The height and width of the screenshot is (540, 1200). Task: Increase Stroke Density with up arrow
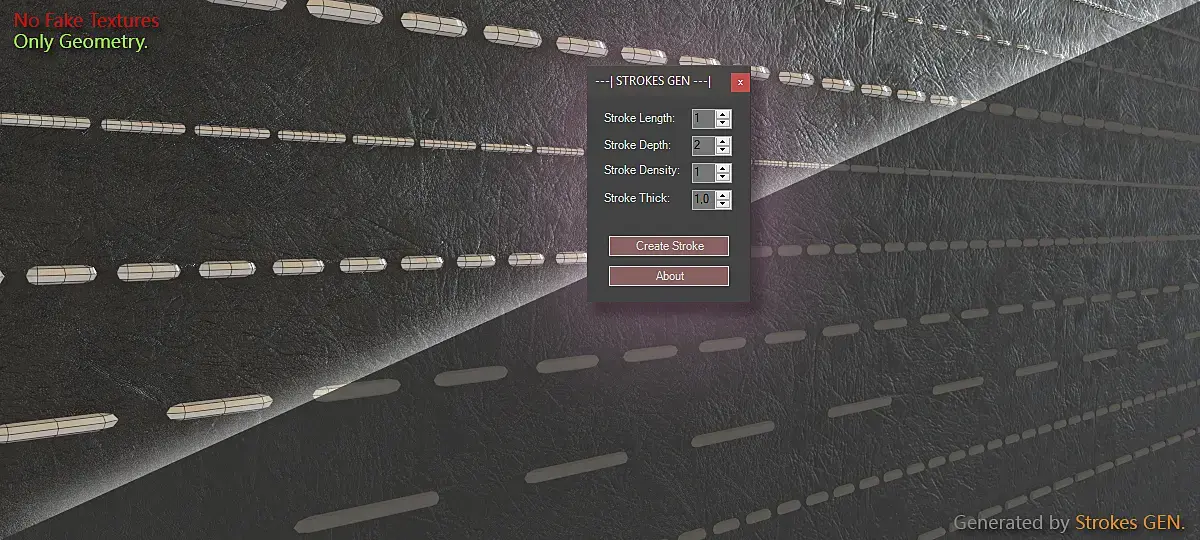point(723,168)
